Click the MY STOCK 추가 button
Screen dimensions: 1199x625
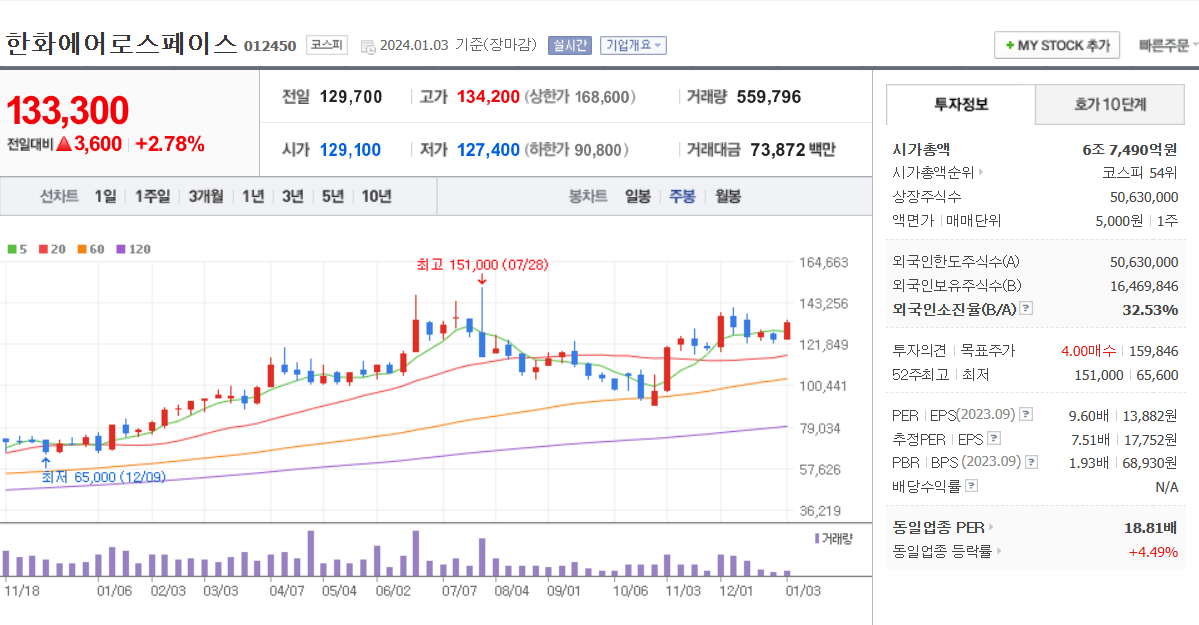(x=1057, y=45)
